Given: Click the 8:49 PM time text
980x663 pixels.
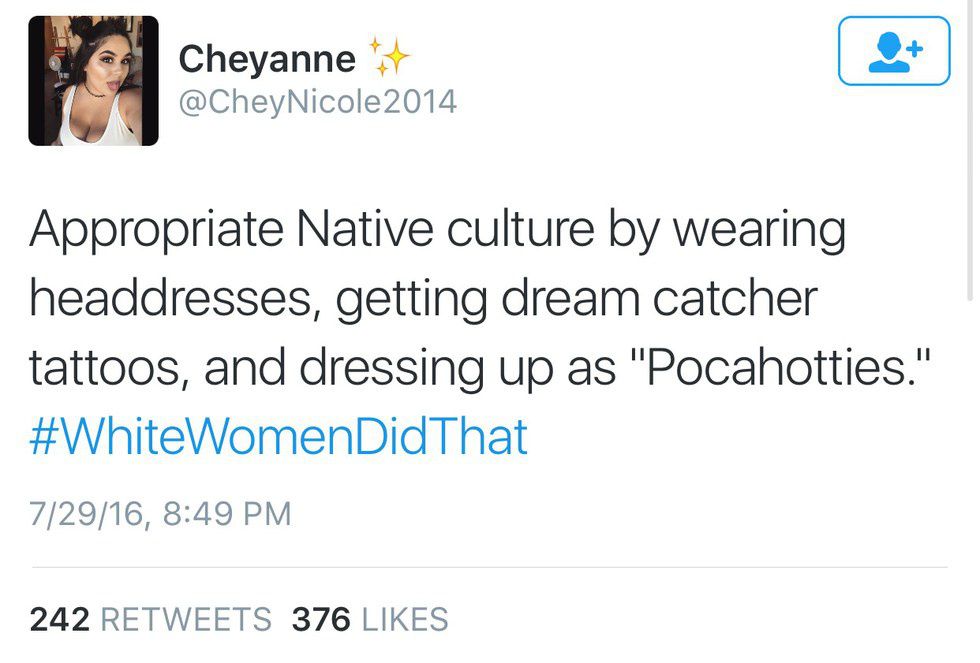Looking at the screenshot, I should pyautogui.click(x=228, y=514).
